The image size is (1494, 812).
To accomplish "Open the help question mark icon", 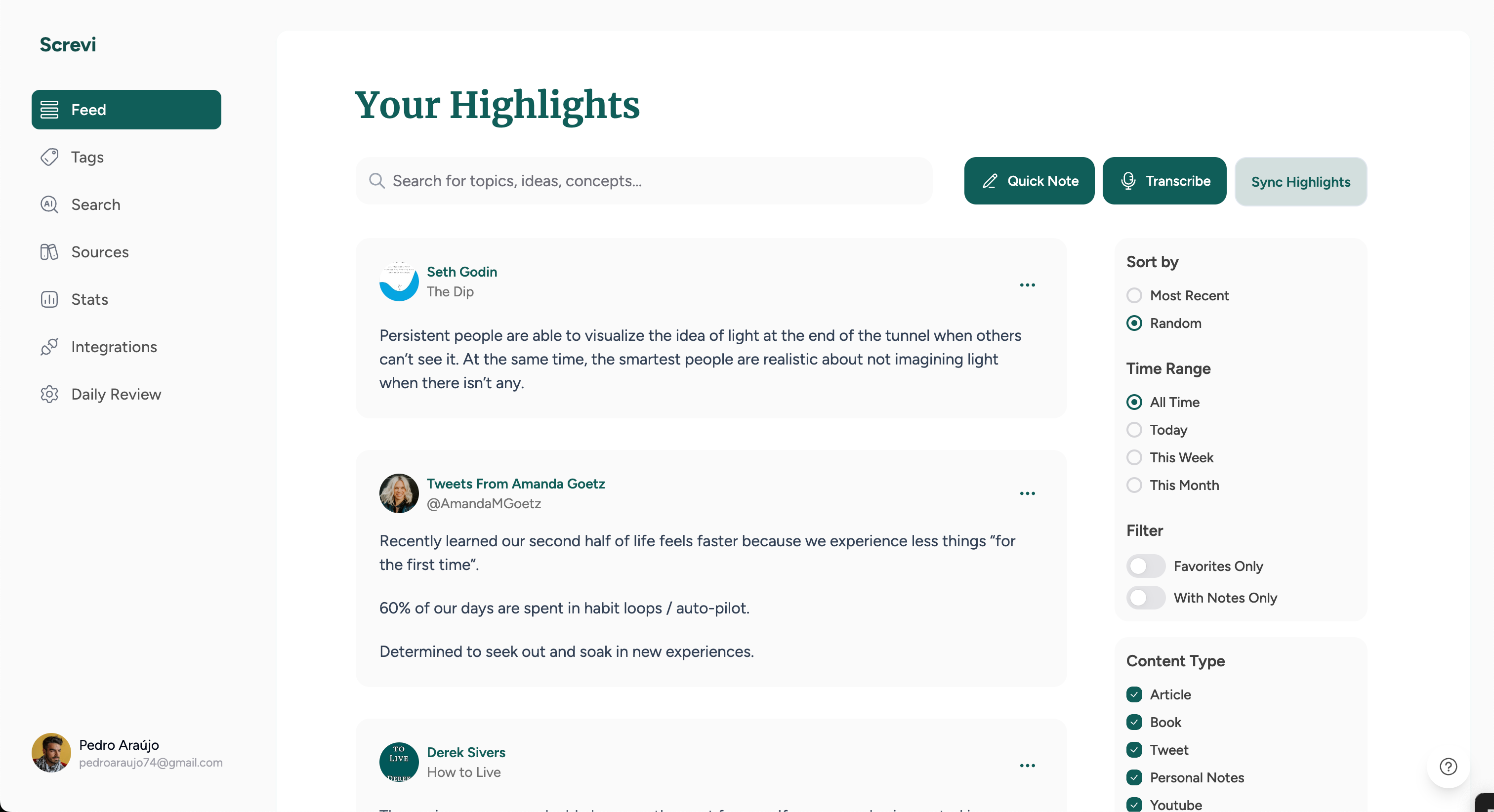I will [1448, 766].
